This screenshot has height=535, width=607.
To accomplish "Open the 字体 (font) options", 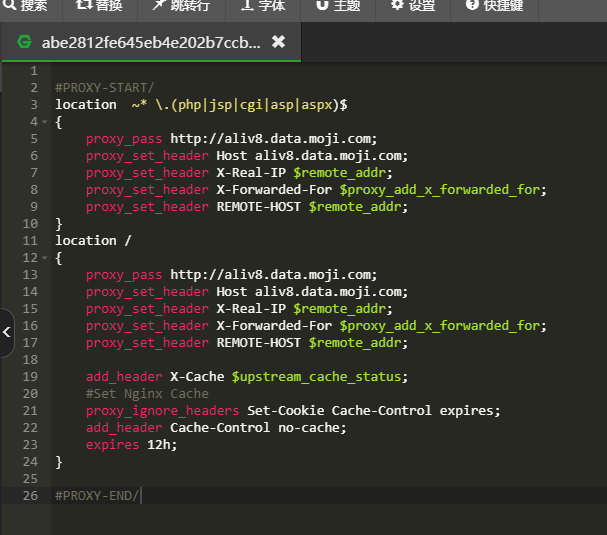I will tap(261, 6).
